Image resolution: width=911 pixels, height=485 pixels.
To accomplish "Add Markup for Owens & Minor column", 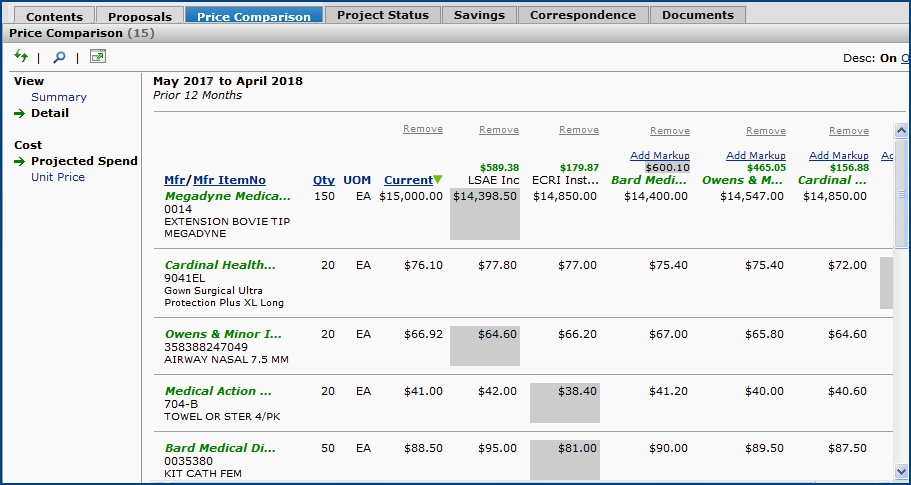I will tap(756, 156).
